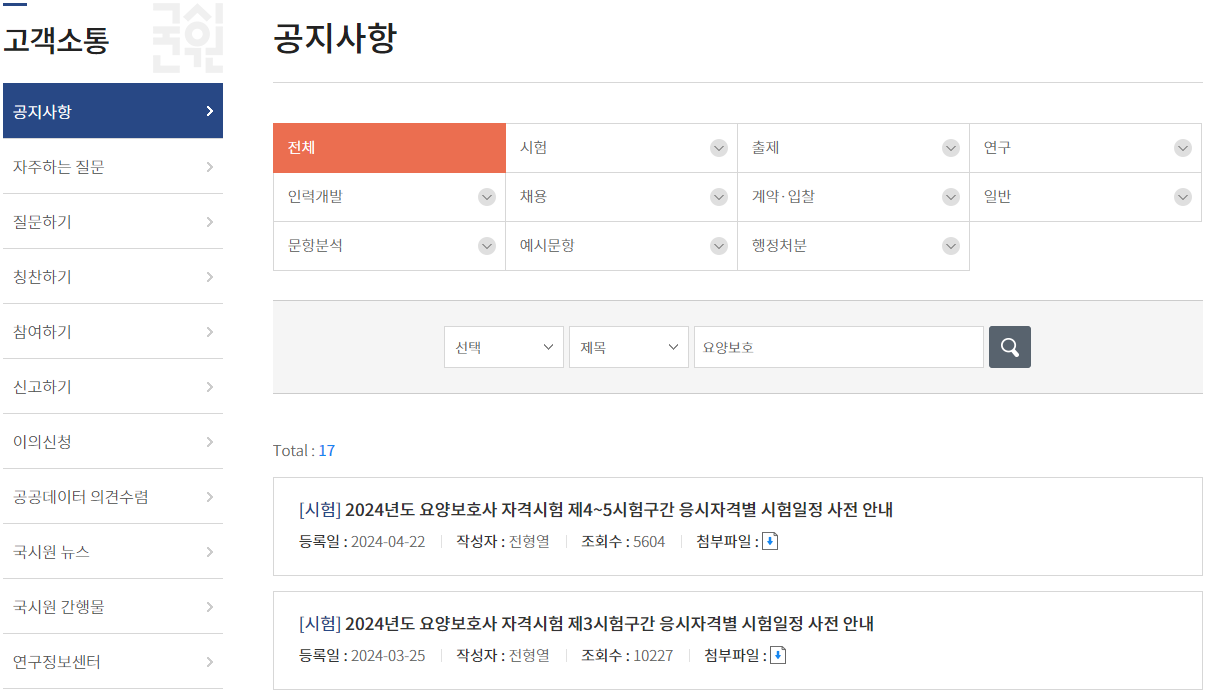Screen dimensions: 1207x700
Task: Open the 선택 combo box
Action: (x=503, y=346)
